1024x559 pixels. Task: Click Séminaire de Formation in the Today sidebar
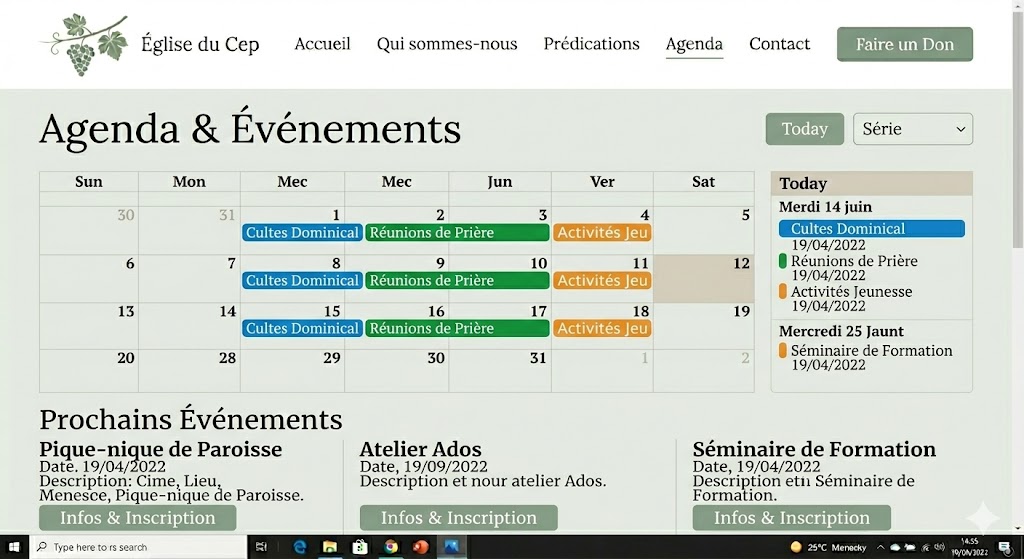[x=870, y=351]
